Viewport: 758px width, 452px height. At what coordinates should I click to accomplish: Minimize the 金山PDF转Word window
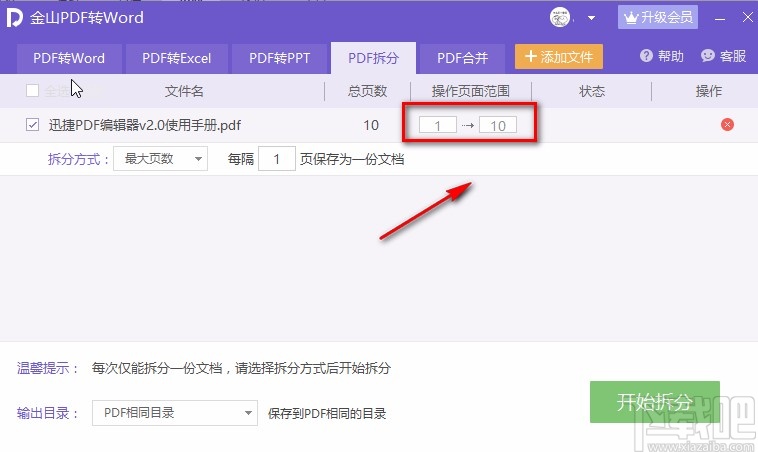pyautogui.click(x=720, y=19)
